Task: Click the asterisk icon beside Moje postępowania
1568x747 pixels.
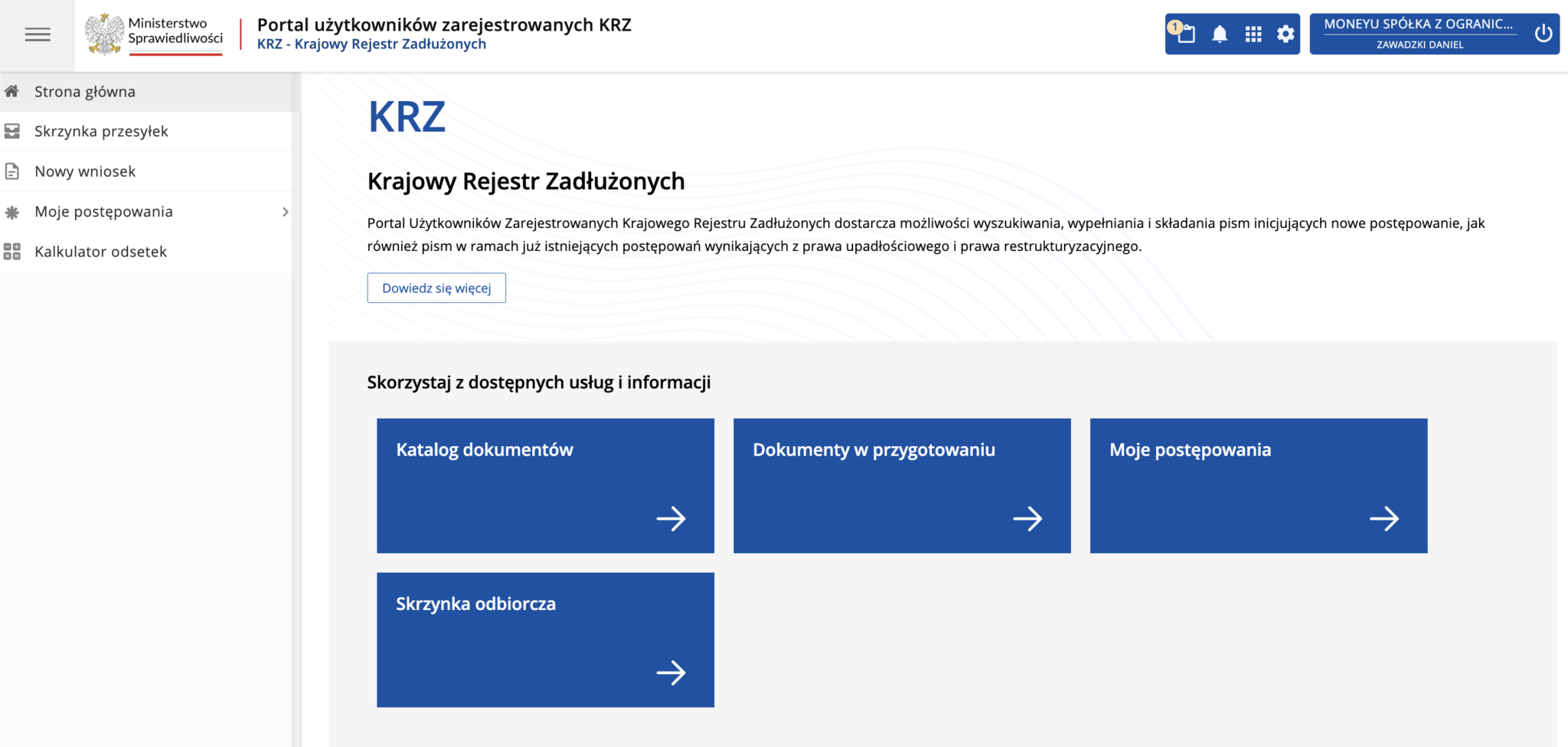Action: coord(12,212)
